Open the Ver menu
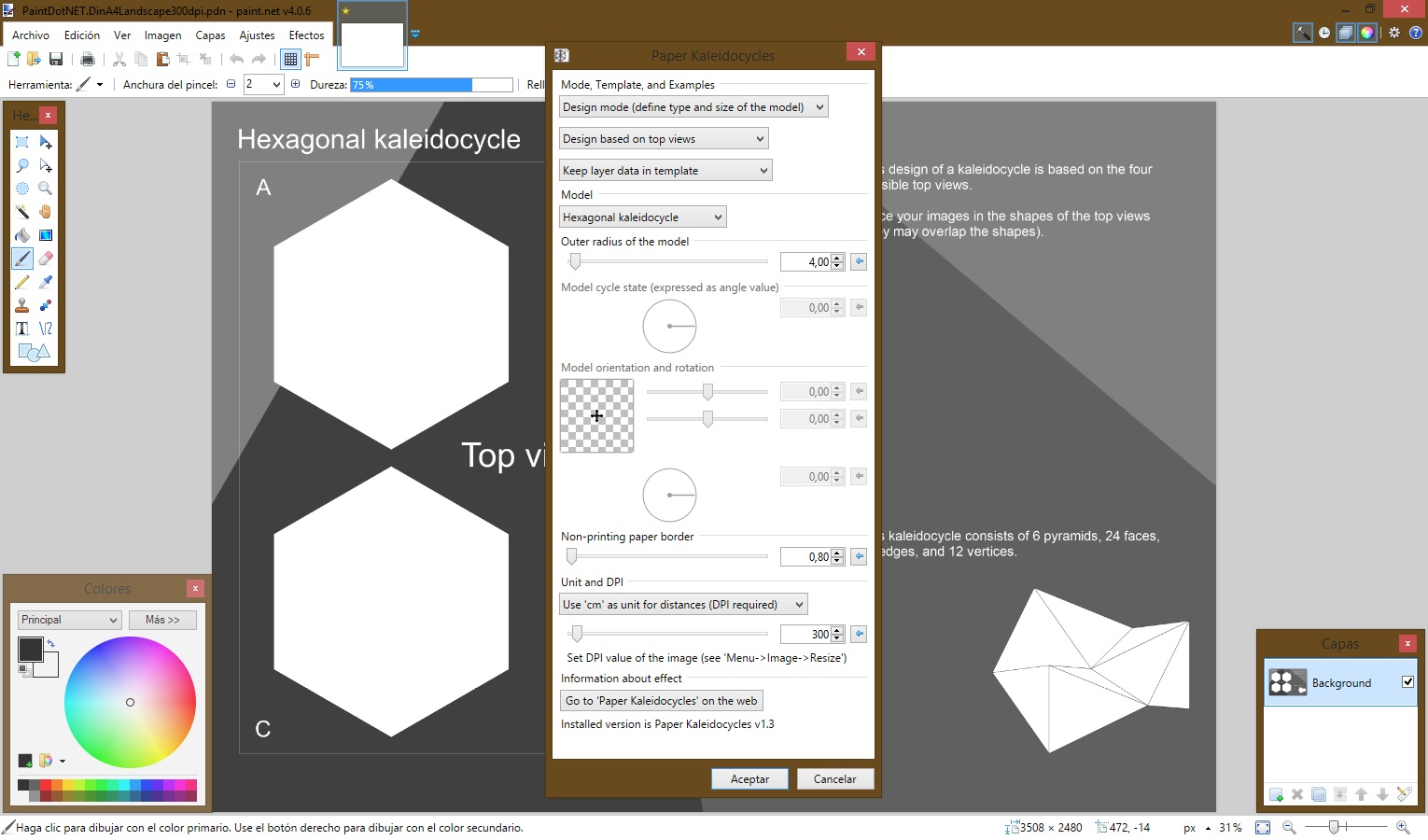1428x840 pixels. 122,35
